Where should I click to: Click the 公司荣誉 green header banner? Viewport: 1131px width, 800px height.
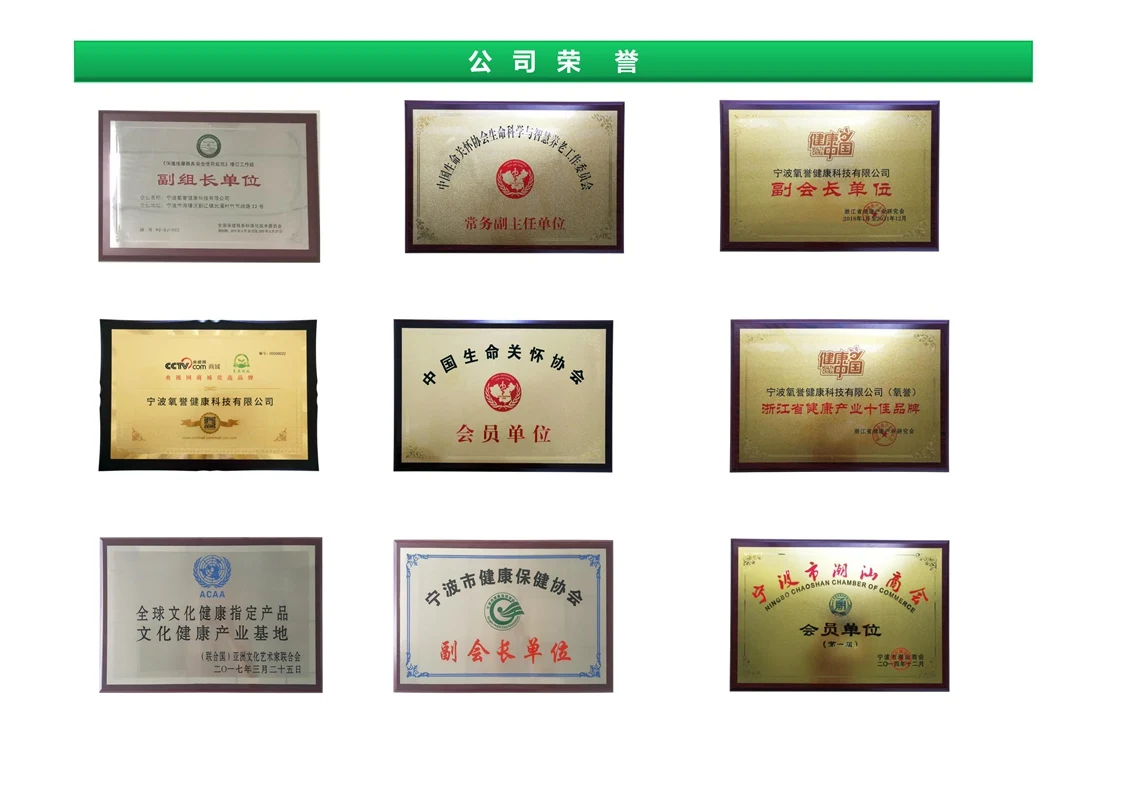click(x=553, y=61)
